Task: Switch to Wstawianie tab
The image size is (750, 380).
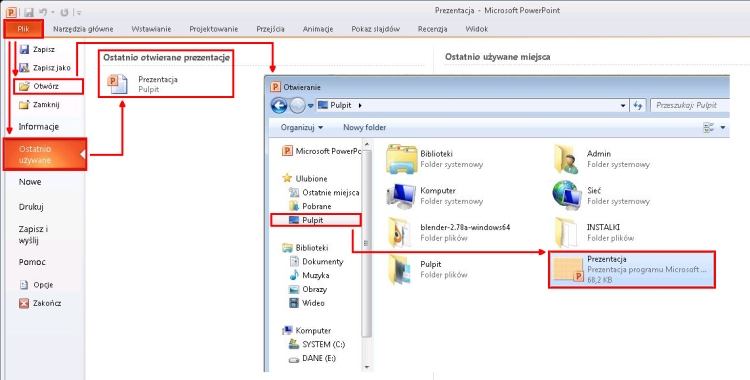Action: [151, 29]
